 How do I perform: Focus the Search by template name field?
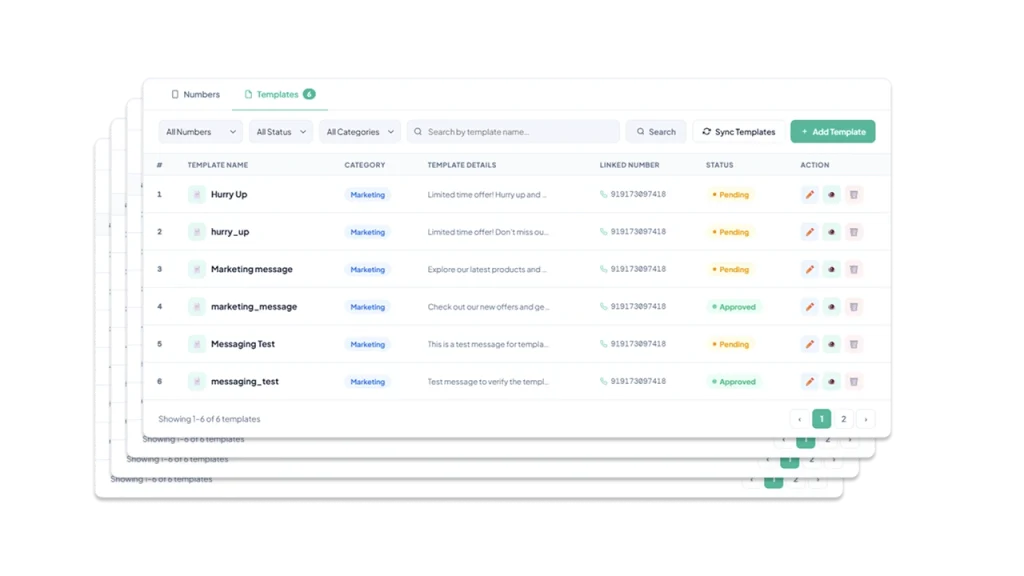pyautogui.click(x=515, y=132)
